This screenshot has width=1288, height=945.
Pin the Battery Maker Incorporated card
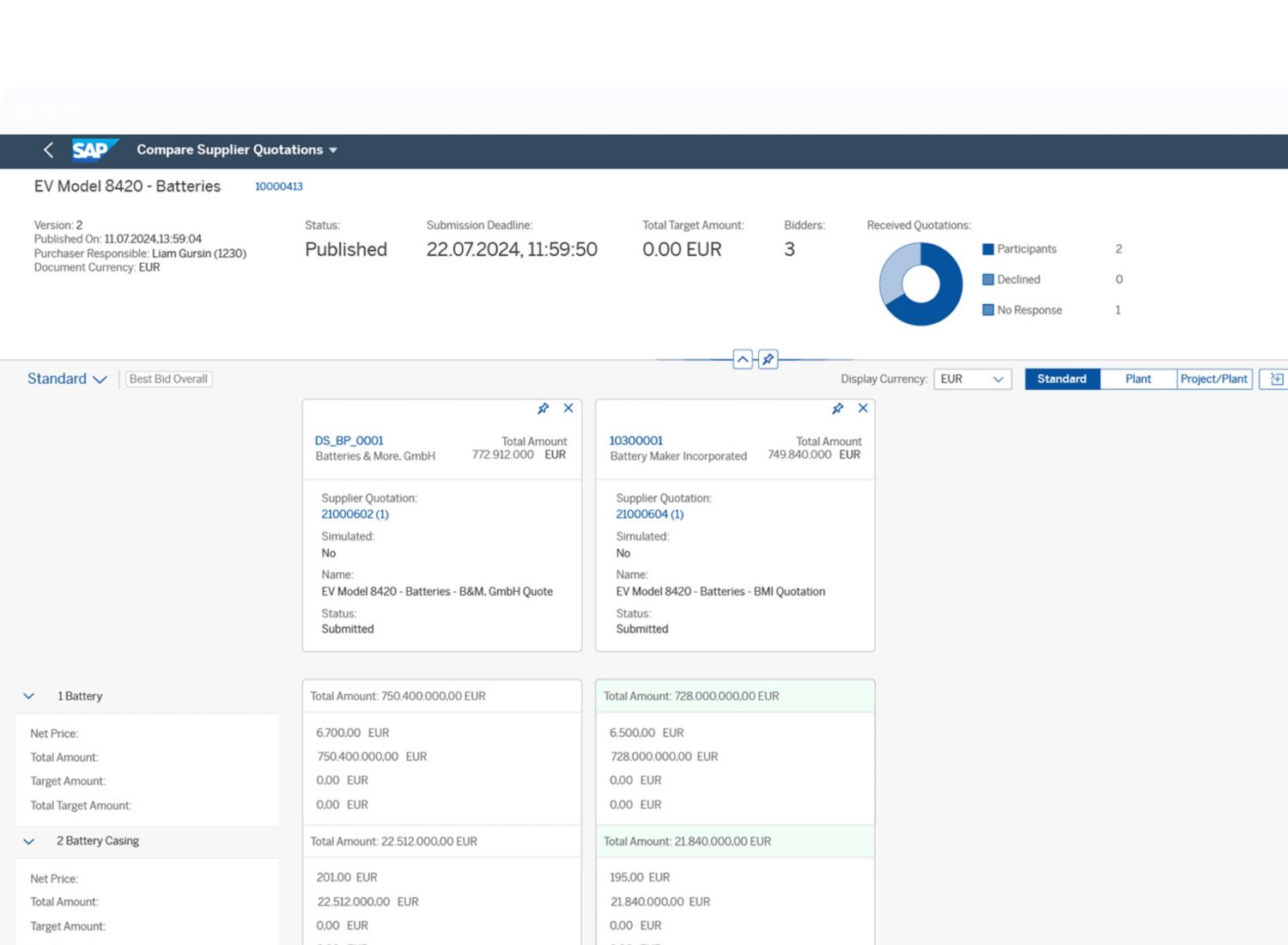pyautogui.click(x=837, y=409)
